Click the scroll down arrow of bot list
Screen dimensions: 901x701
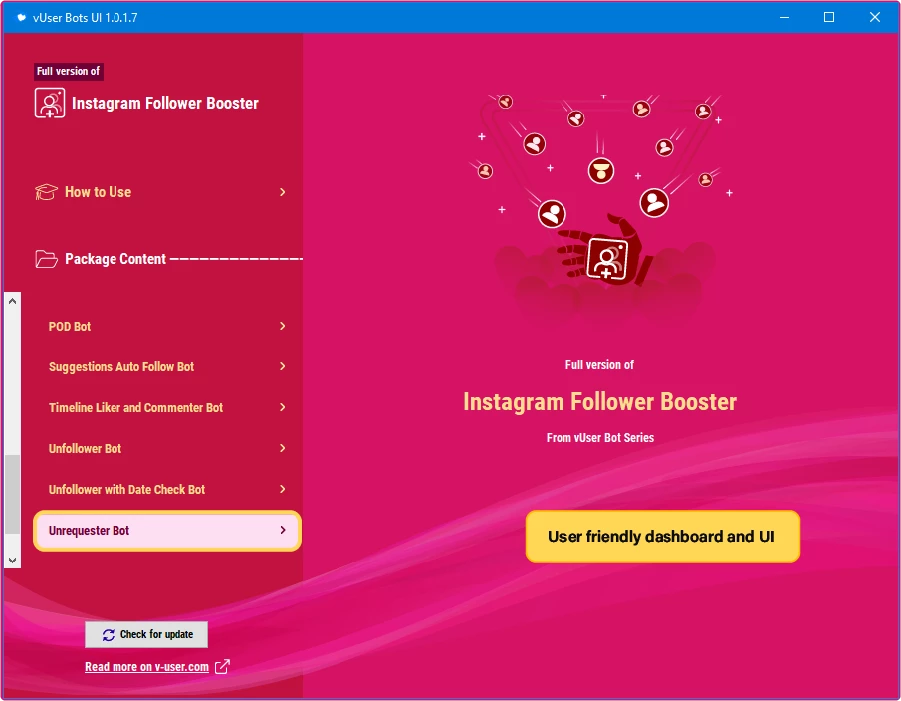click(x=13, y=560)
